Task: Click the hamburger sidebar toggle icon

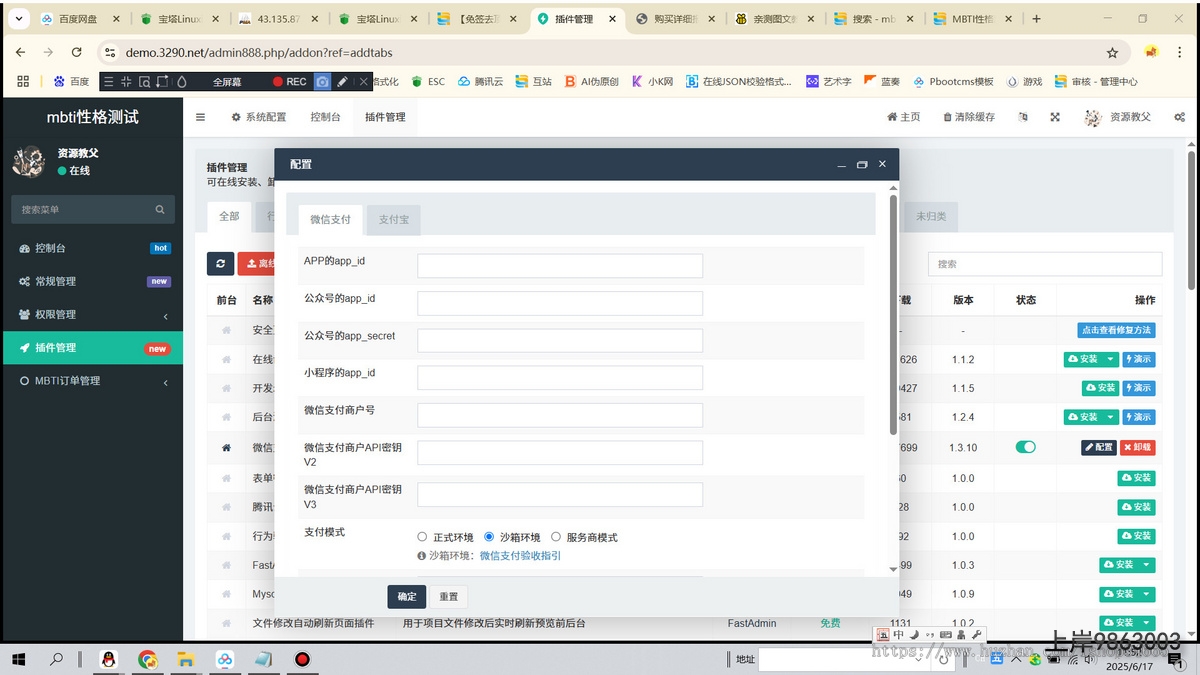Action: (x=200, y=117)
